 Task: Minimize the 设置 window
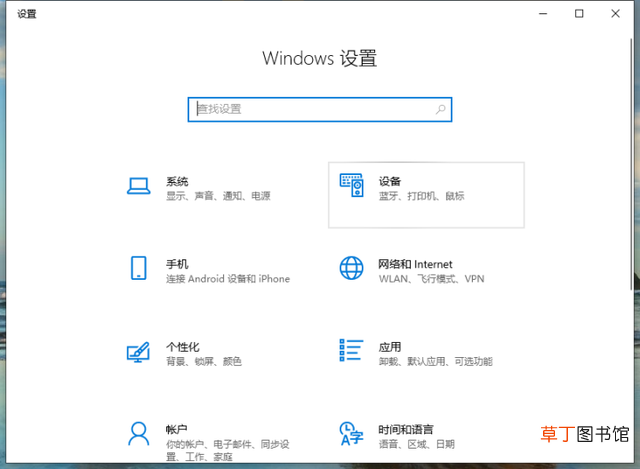click(x=543, y=14)
